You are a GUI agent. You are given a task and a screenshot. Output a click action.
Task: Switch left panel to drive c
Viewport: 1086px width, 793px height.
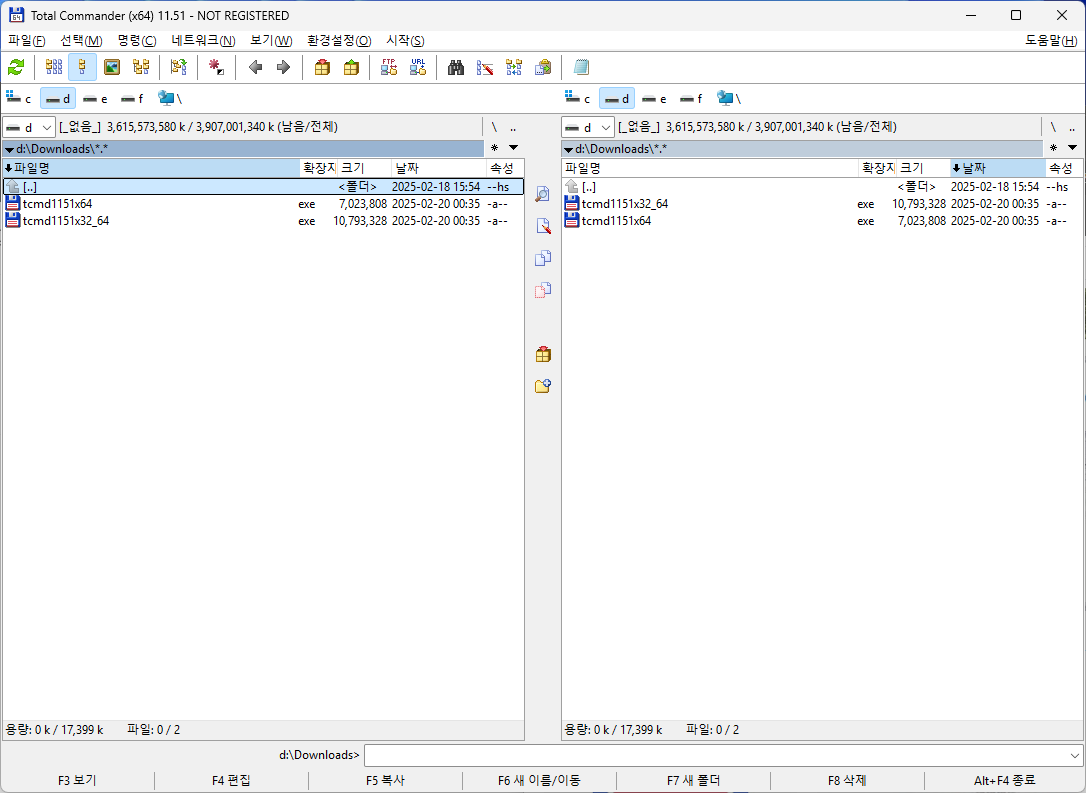tap(19, 99)
